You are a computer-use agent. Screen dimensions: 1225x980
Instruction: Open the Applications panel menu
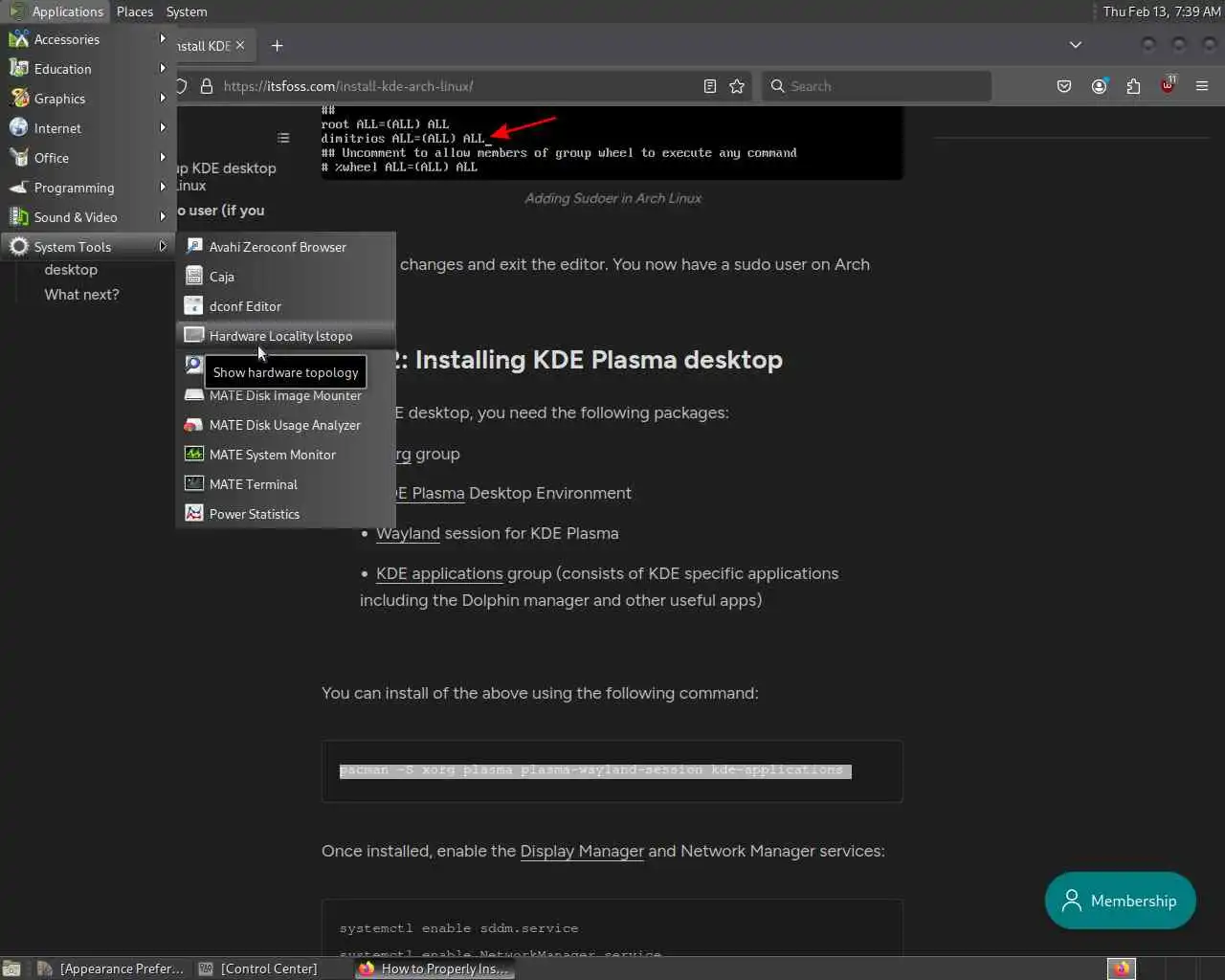(57, 11)
